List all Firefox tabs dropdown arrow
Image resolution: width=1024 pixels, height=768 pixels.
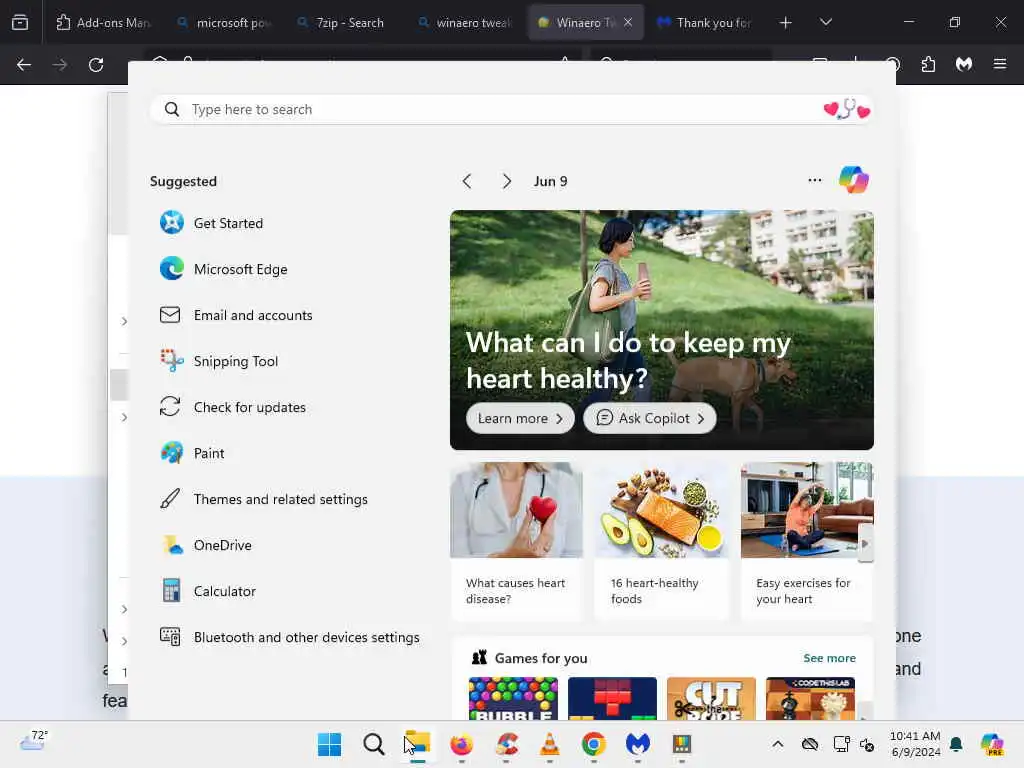(825, 22)
